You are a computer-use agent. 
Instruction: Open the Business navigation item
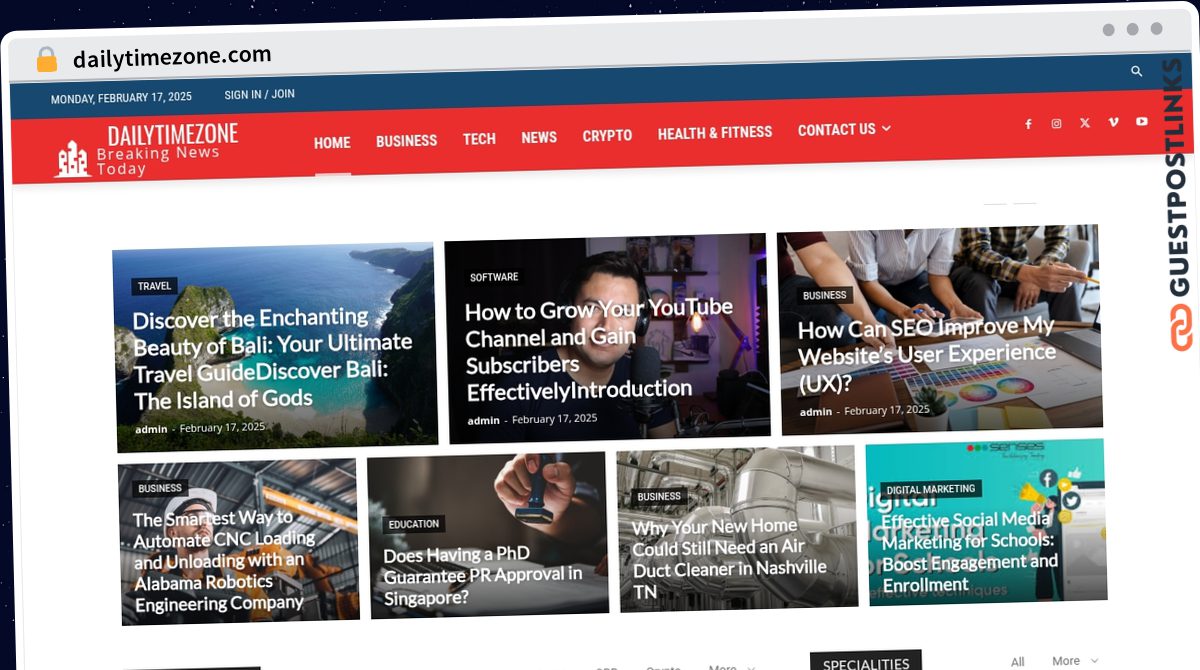point(406,141)
